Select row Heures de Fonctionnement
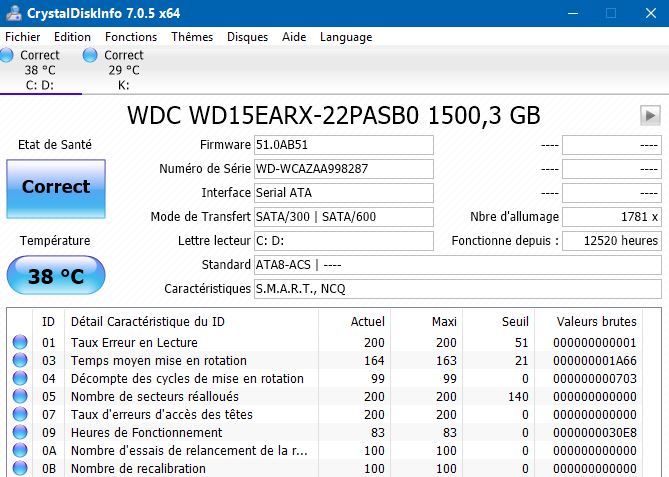The width and height of the screenshot is (669, 477). coord(326,432)
